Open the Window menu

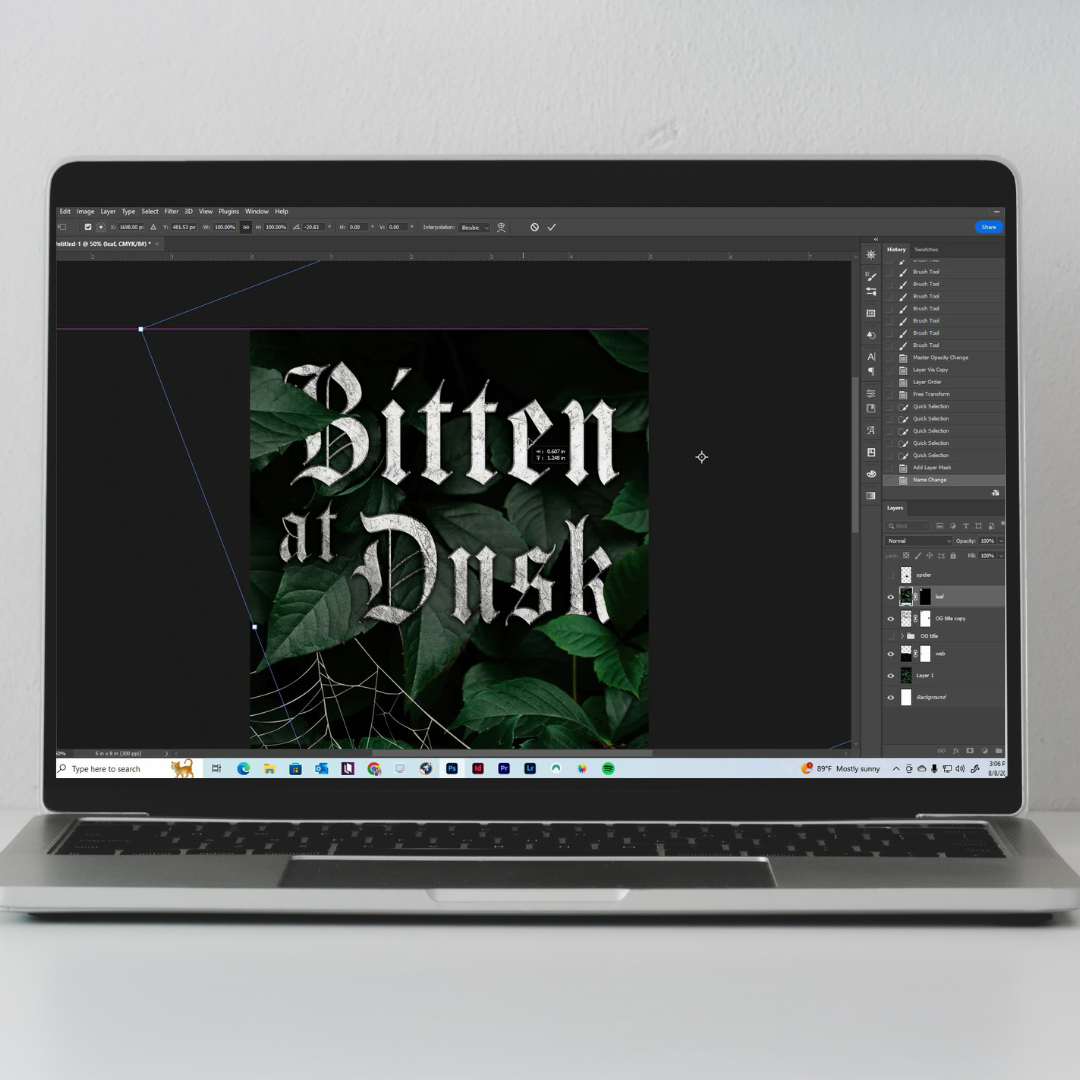click(x=257, y=211)
